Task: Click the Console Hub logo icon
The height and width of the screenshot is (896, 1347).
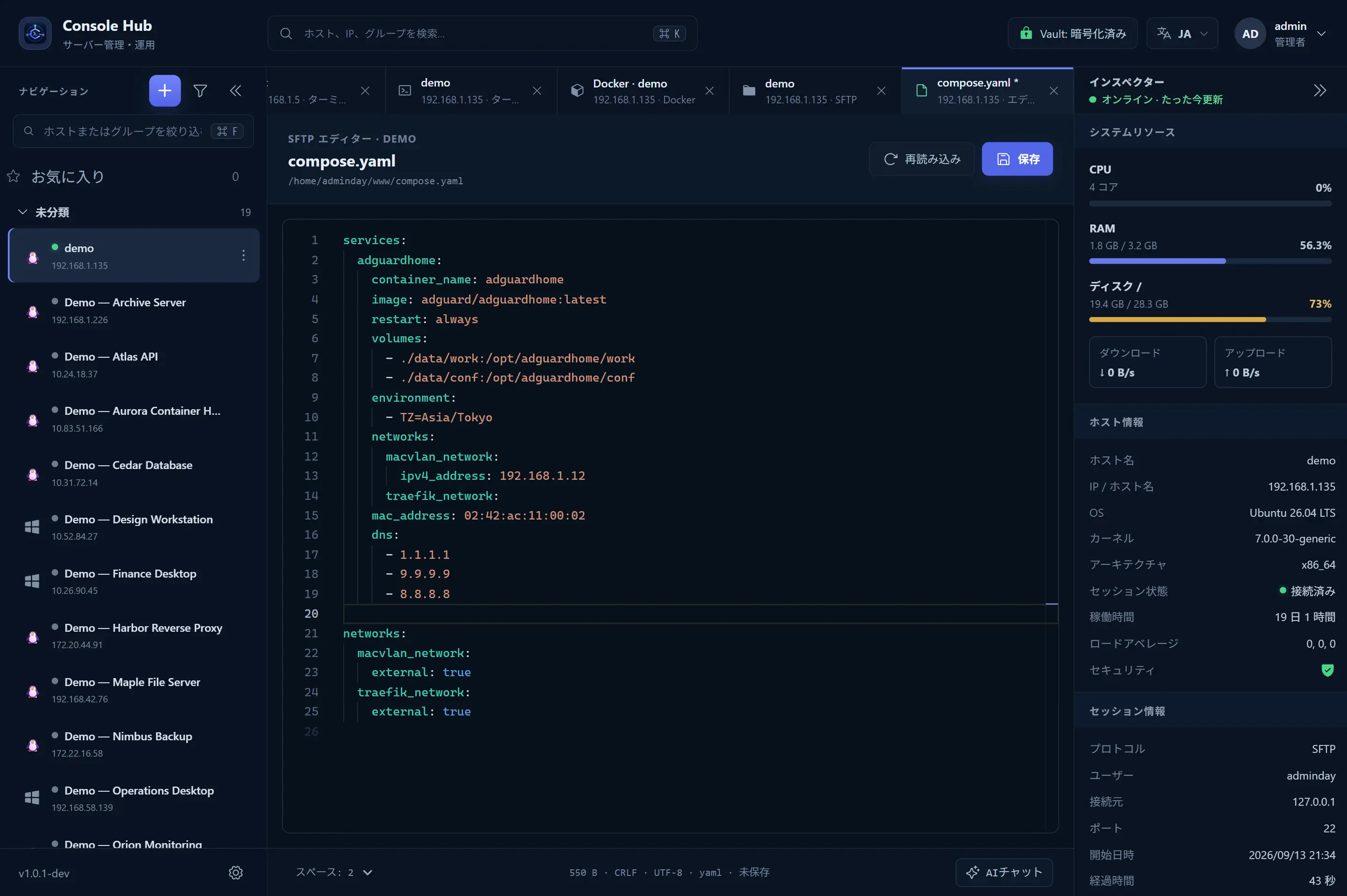Action: click(x=35, y=34)
